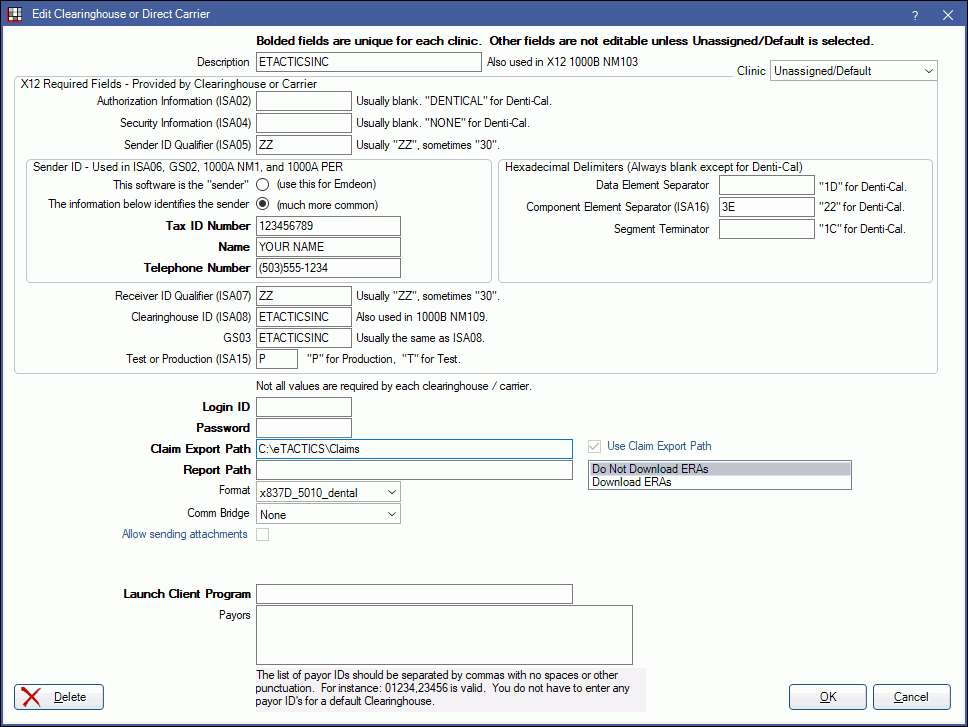Click the Claim Export Path field
The image size is (968, 727).
414,448
